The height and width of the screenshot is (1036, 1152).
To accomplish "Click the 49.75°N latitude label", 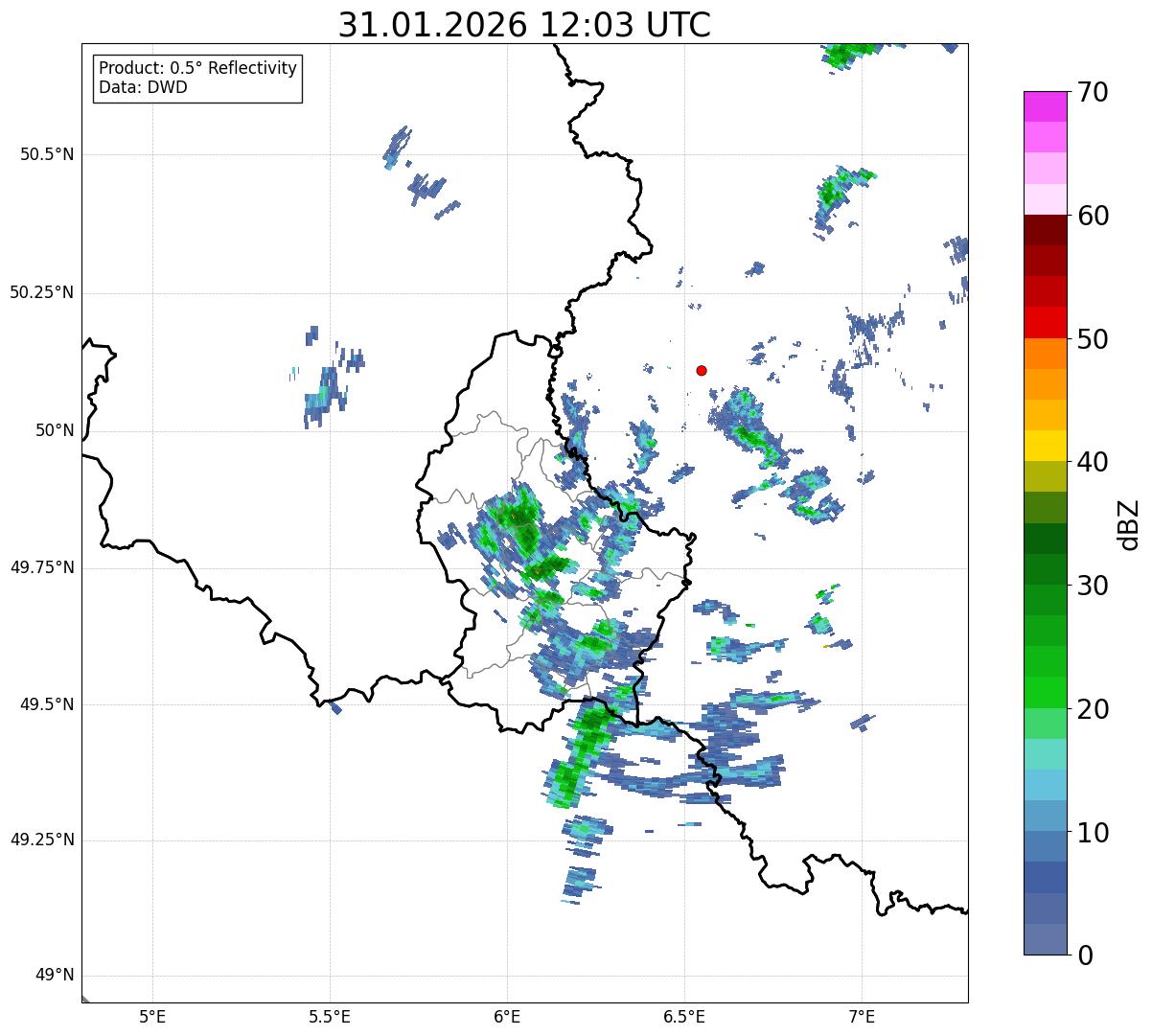I will (42, 568).
